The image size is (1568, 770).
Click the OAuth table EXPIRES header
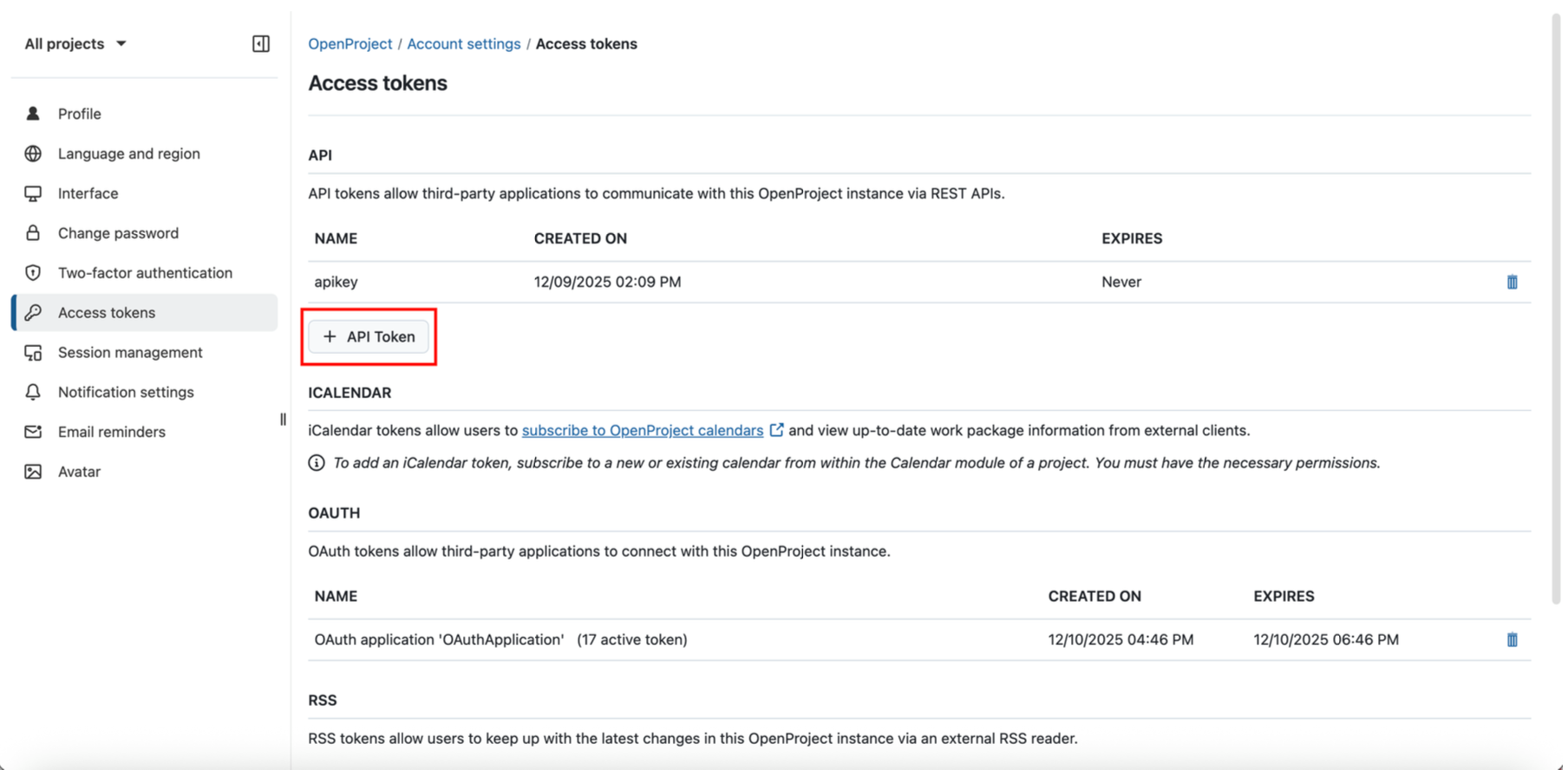point(1284,596)
